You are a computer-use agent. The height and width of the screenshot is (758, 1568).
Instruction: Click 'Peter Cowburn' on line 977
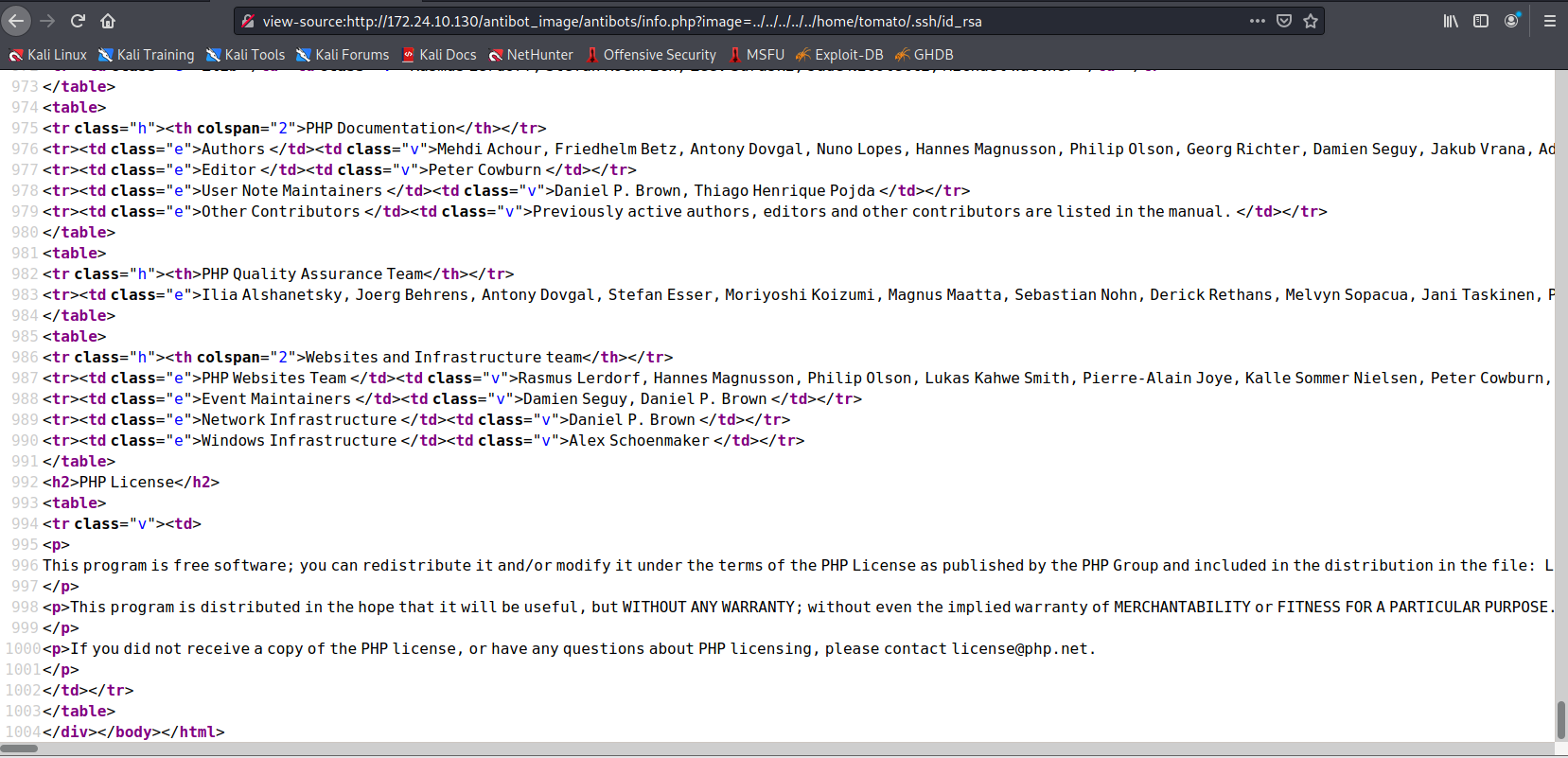tap(484, 169)
